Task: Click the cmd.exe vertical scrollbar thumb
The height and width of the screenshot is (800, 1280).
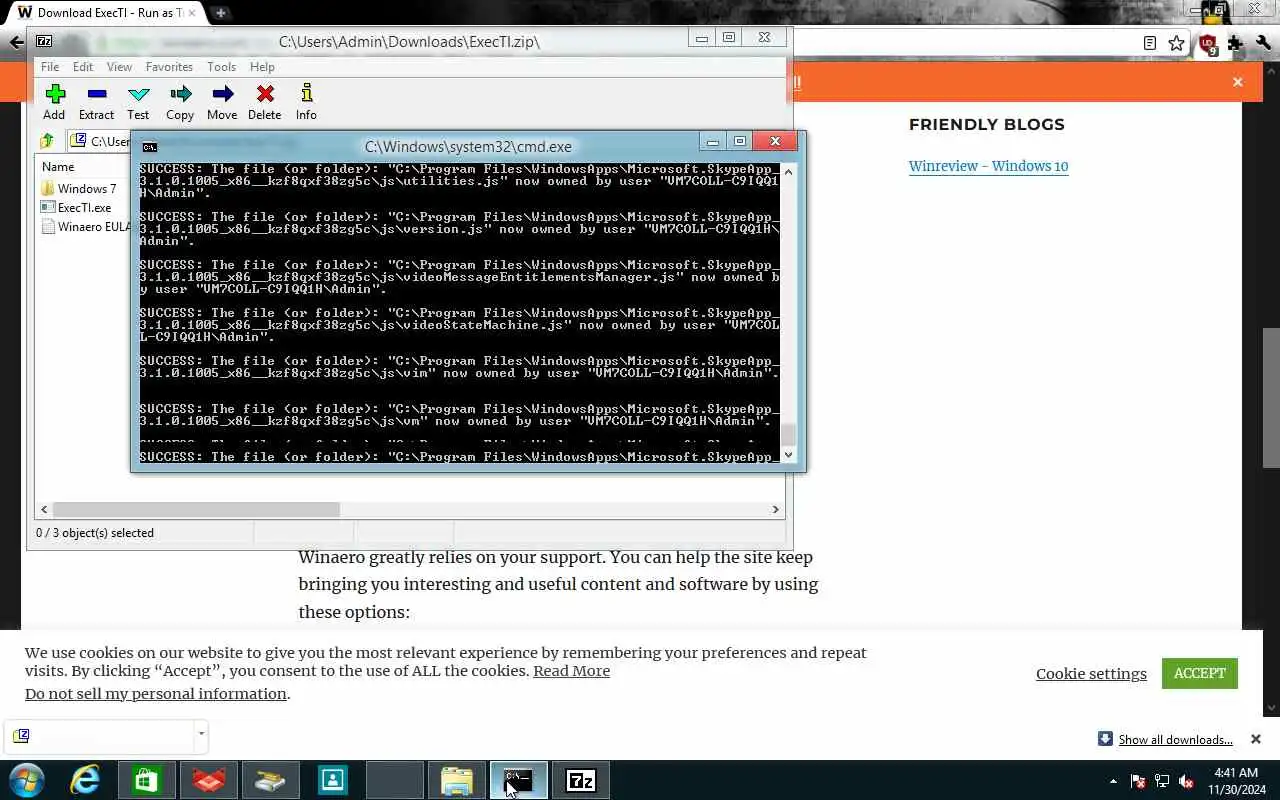Action: [788, 434]
